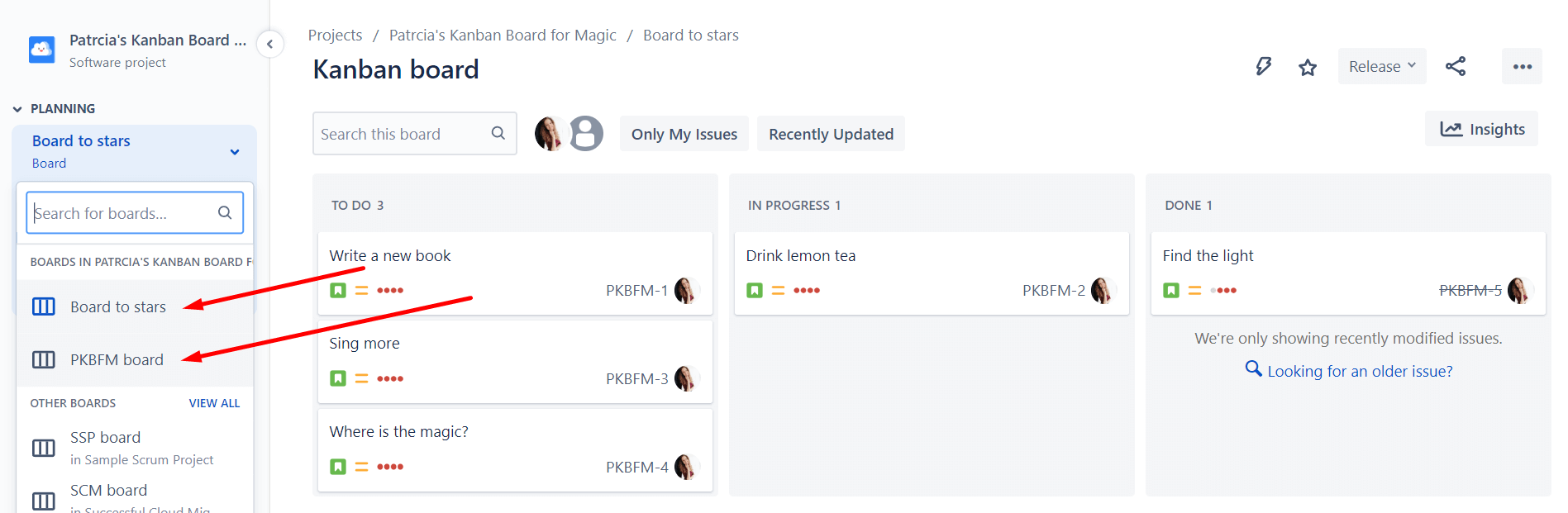This screenshot has height=513, width=1568.
Task: Toggle the Recently Updated filter
Action: coord(830,133)
